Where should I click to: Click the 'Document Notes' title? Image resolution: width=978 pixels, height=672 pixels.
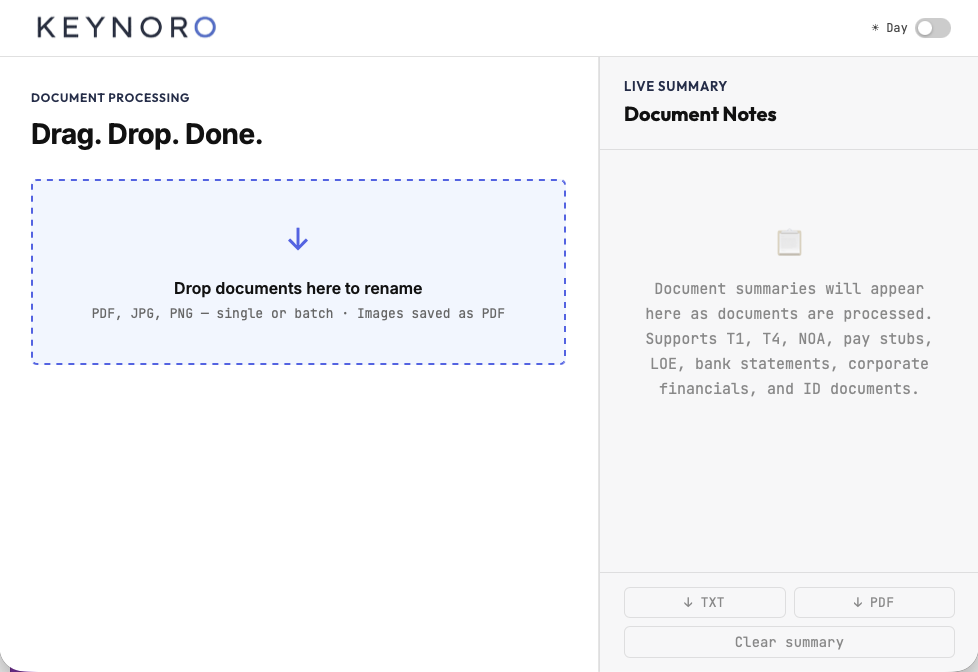700,114
